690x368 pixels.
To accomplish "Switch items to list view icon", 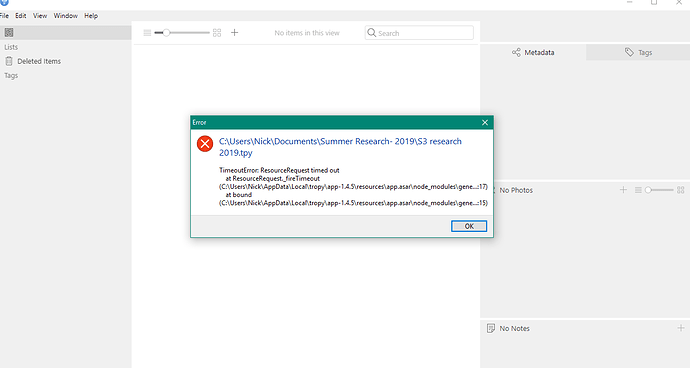I will tap(147, 33).
